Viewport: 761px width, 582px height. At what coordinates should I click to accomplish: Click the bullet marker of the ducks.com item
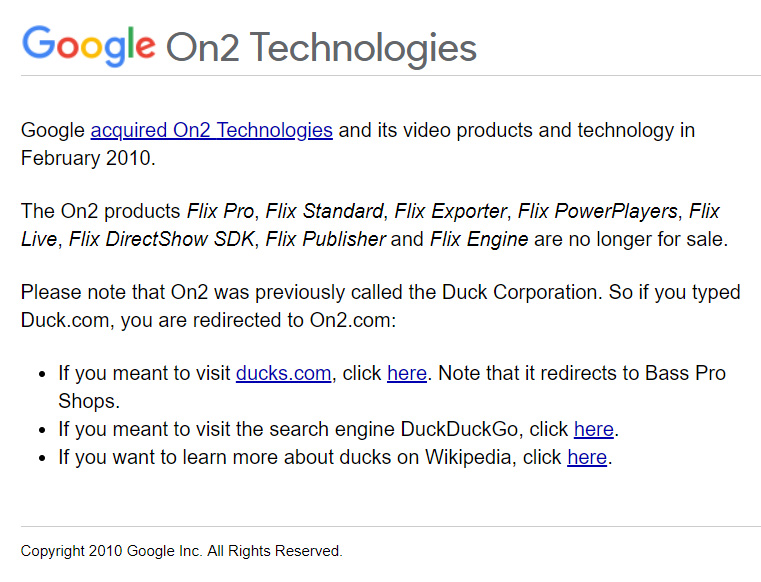coord(42,374)
